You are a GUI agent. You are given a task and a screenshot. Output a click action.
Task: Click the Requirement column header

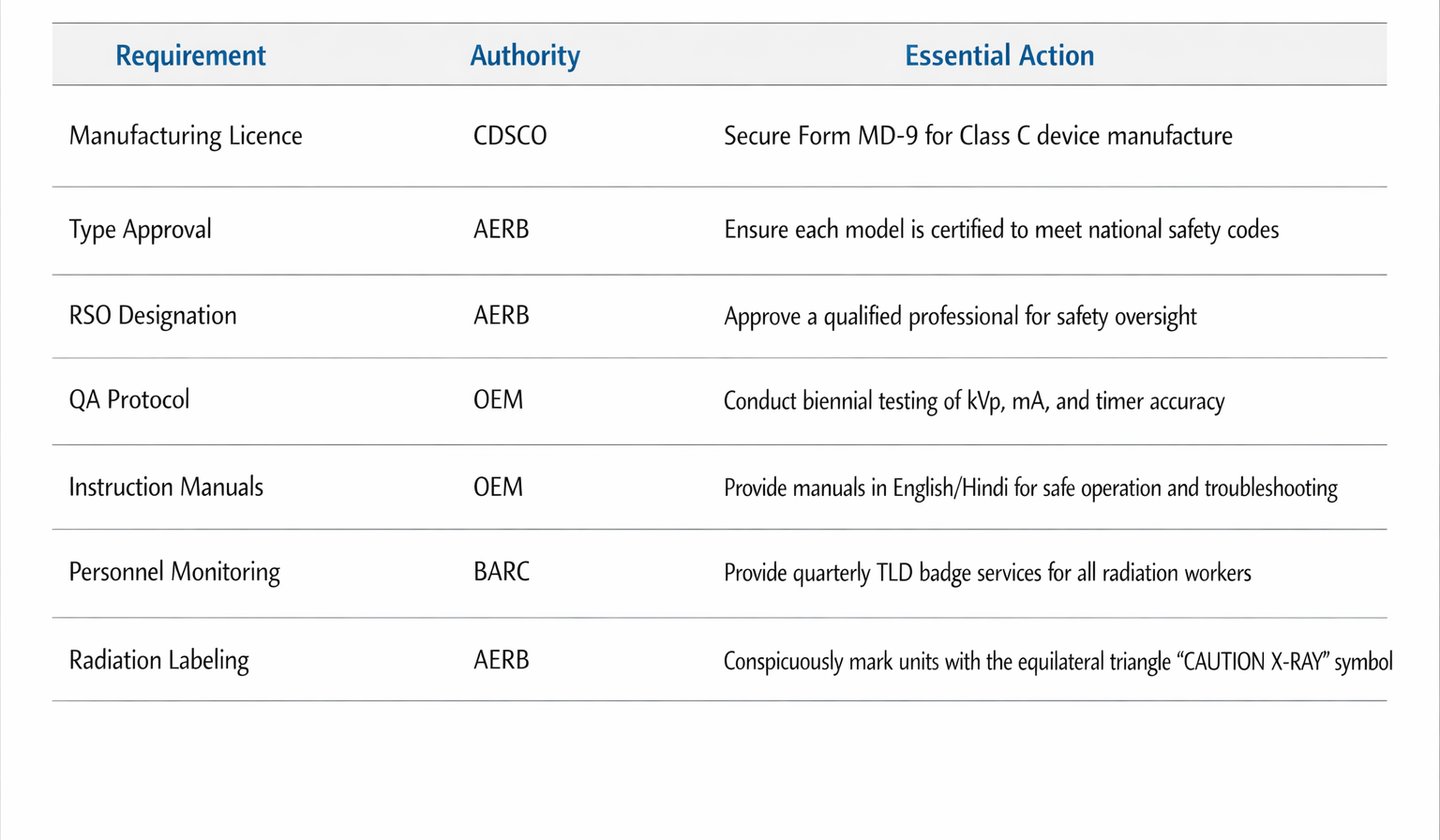190,55
